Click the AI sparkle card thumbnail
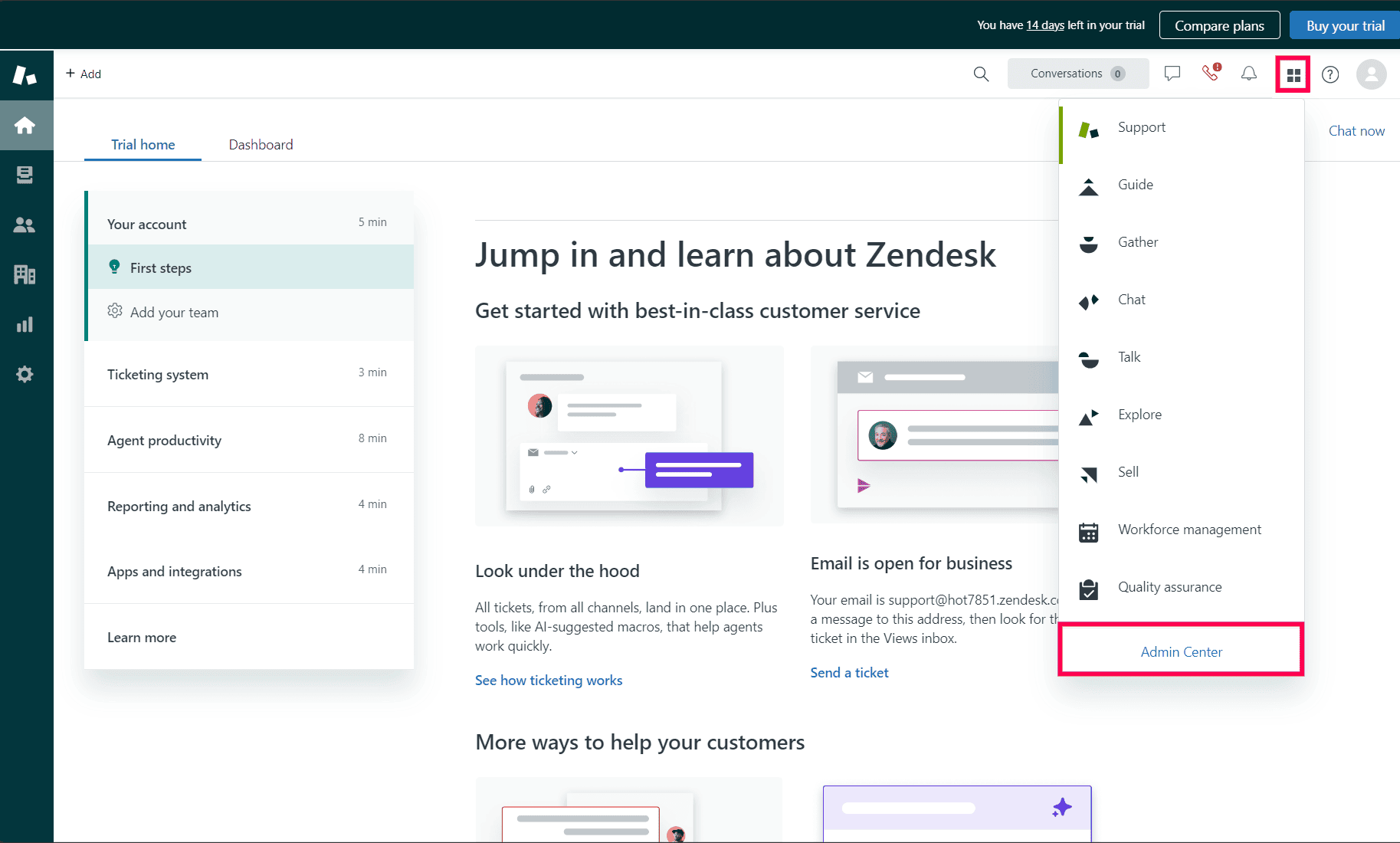This screenshot has height=843, width=1400. point(957,814)
